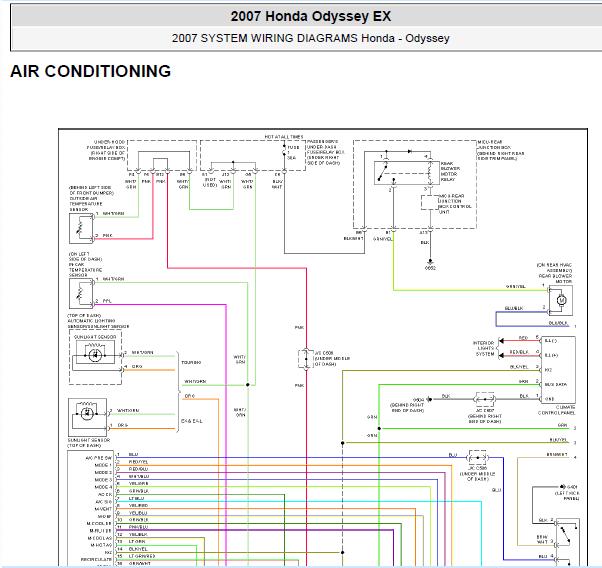Click the outside air temperature sensor symbol
Viewport: 602px width, 568px height.
[x=81, y=229]
